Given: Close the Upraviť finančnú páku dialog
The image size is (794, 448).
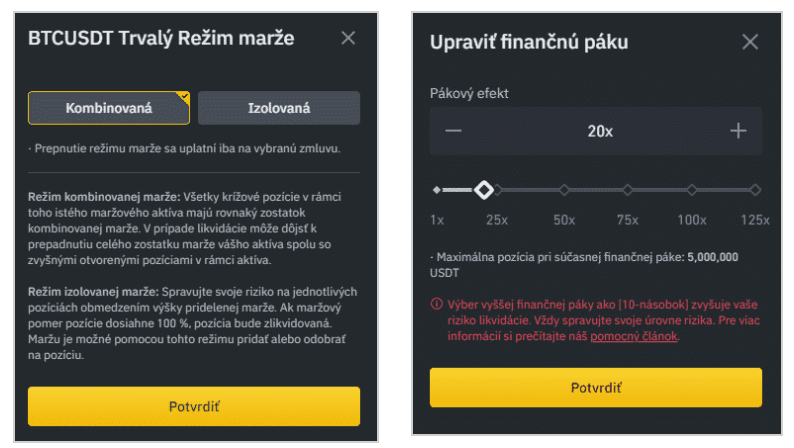Looking at the screenshot, I should coord(750,42).
